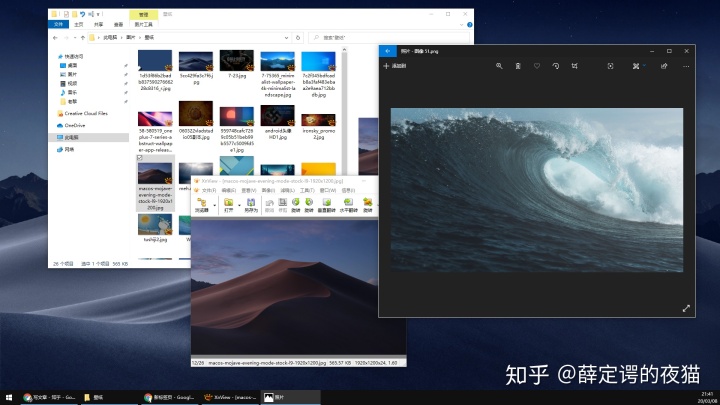Toggle checkbox on selected macos-mojave file
The image size is (720, 405).
140,158
